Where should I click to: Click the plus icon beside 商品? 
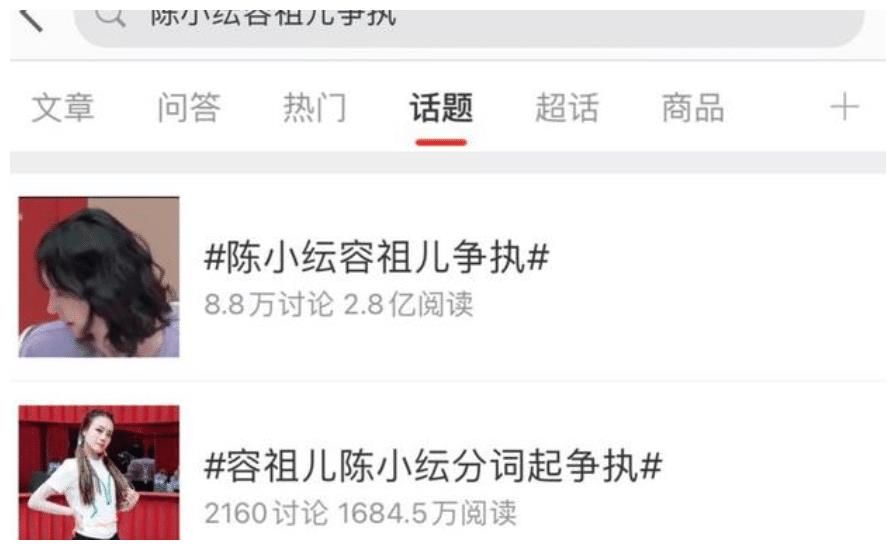coord(845,107)
